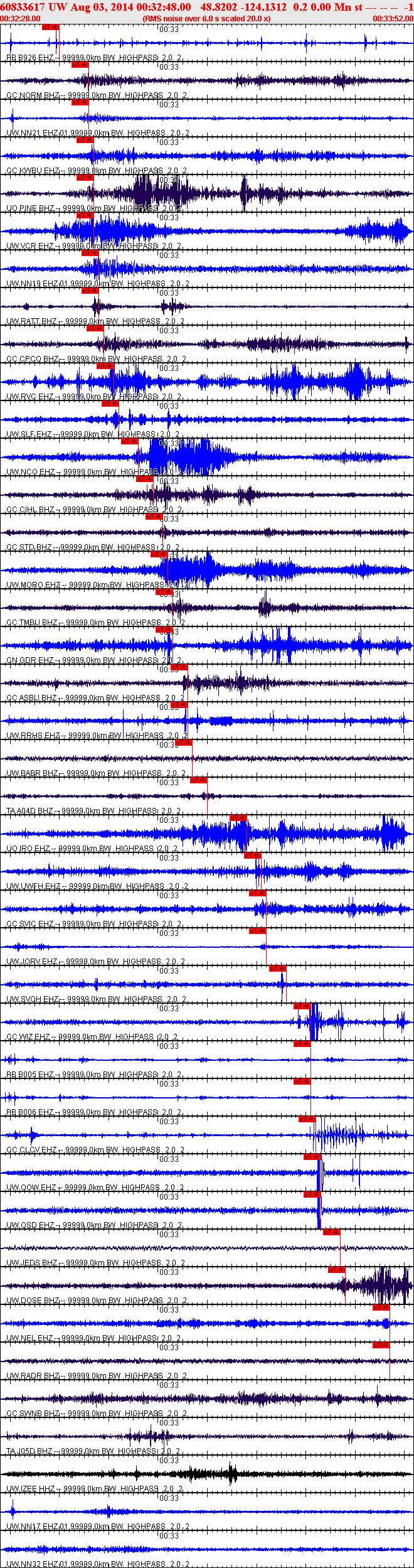The width and height of the screenshot is (414, 1568).
Task: Select the UO JRO EHZ station label
Action: pos(93,849)
